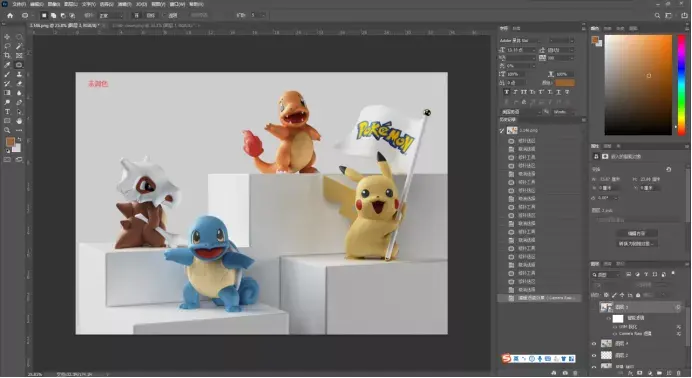The height and width of the screenshot is (378, 692).
Task: Select the Lasso tool
Action: (x=7, y=46)
